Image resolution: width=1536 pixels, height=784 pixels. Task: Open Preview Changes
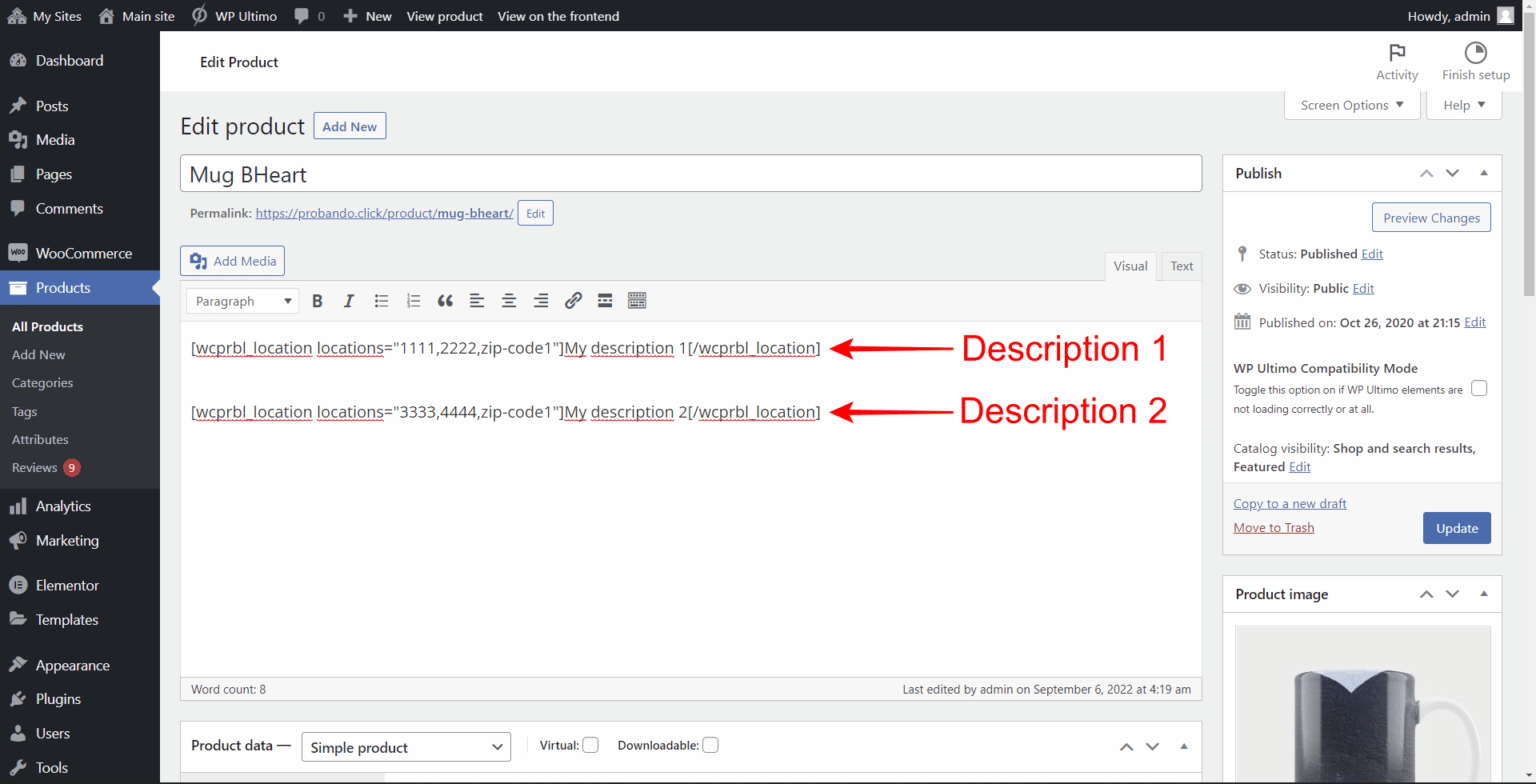tap(1431, 217)
